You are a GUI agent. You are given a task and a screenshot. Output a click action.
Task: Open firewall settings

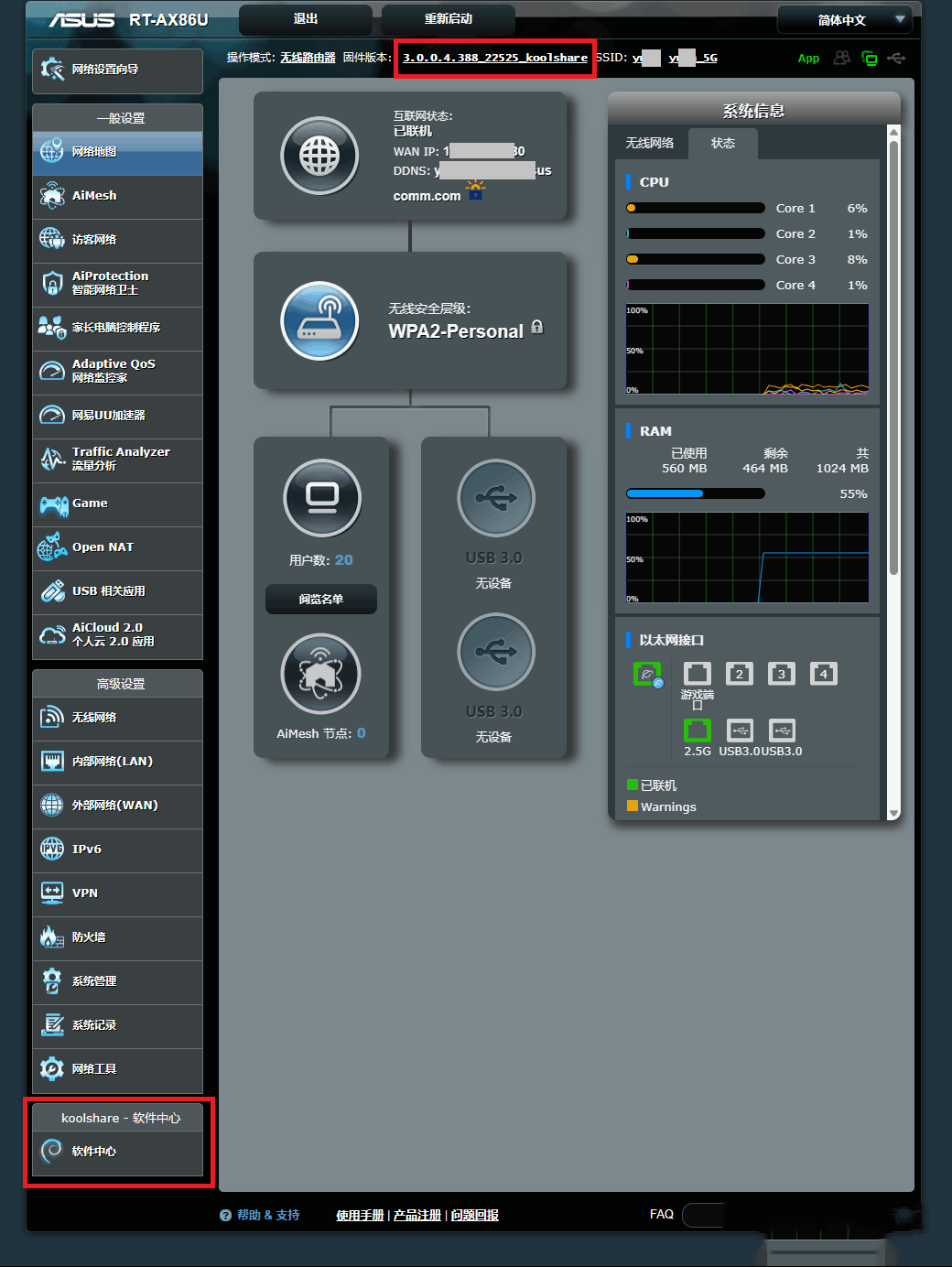117,938
